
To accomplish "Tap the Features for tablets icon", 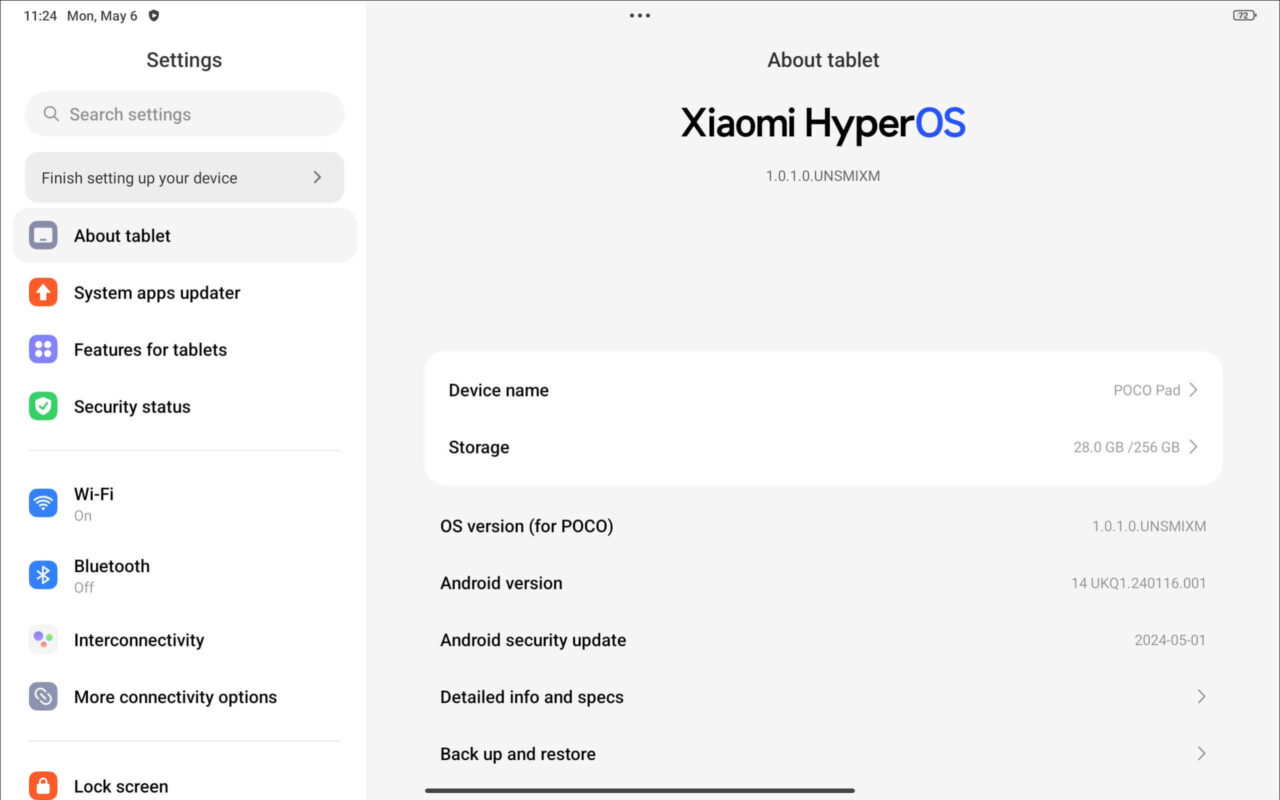I will coord(43,350).
